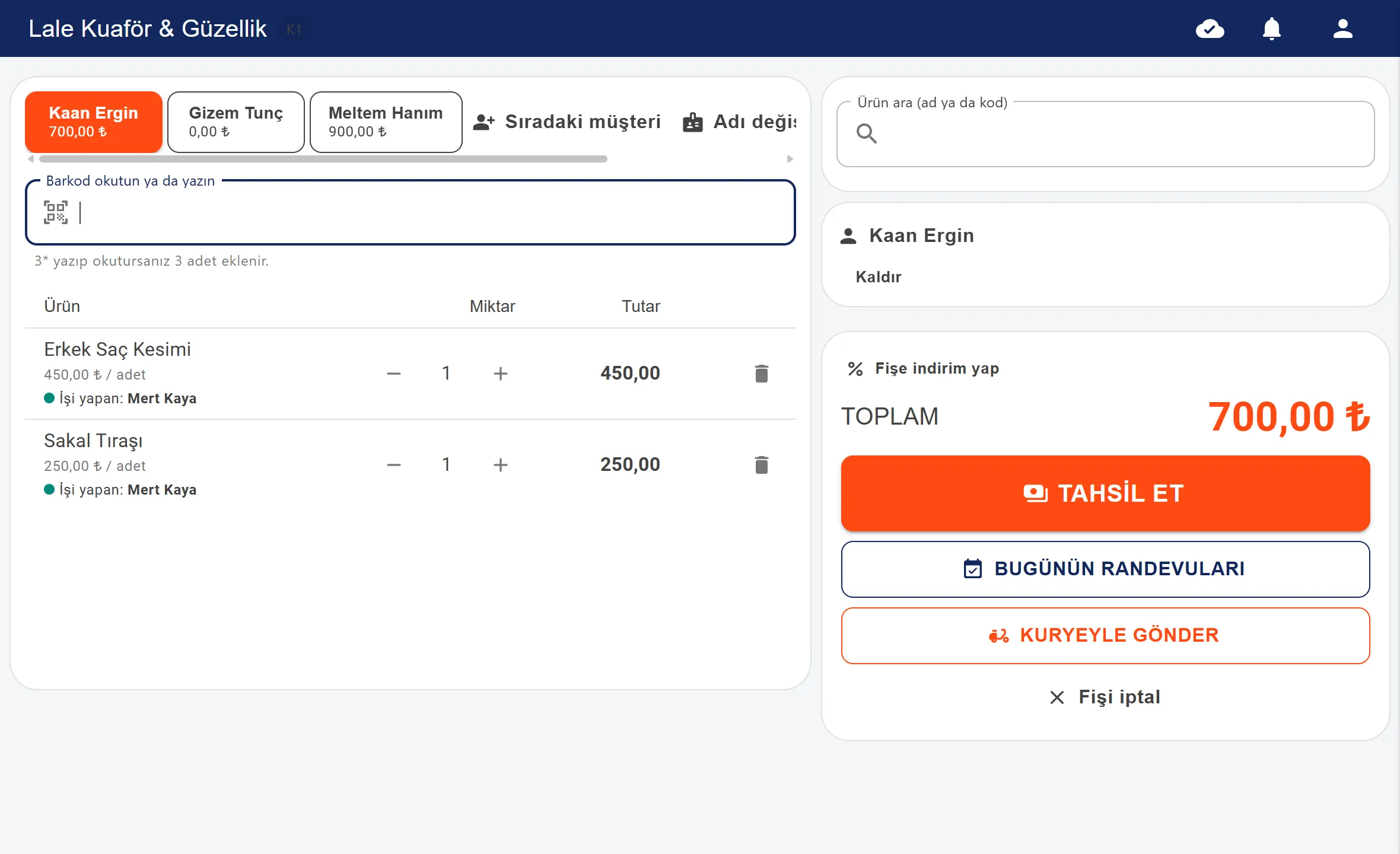Cancel the receipt with Fişi iptal

[1106, 697]
